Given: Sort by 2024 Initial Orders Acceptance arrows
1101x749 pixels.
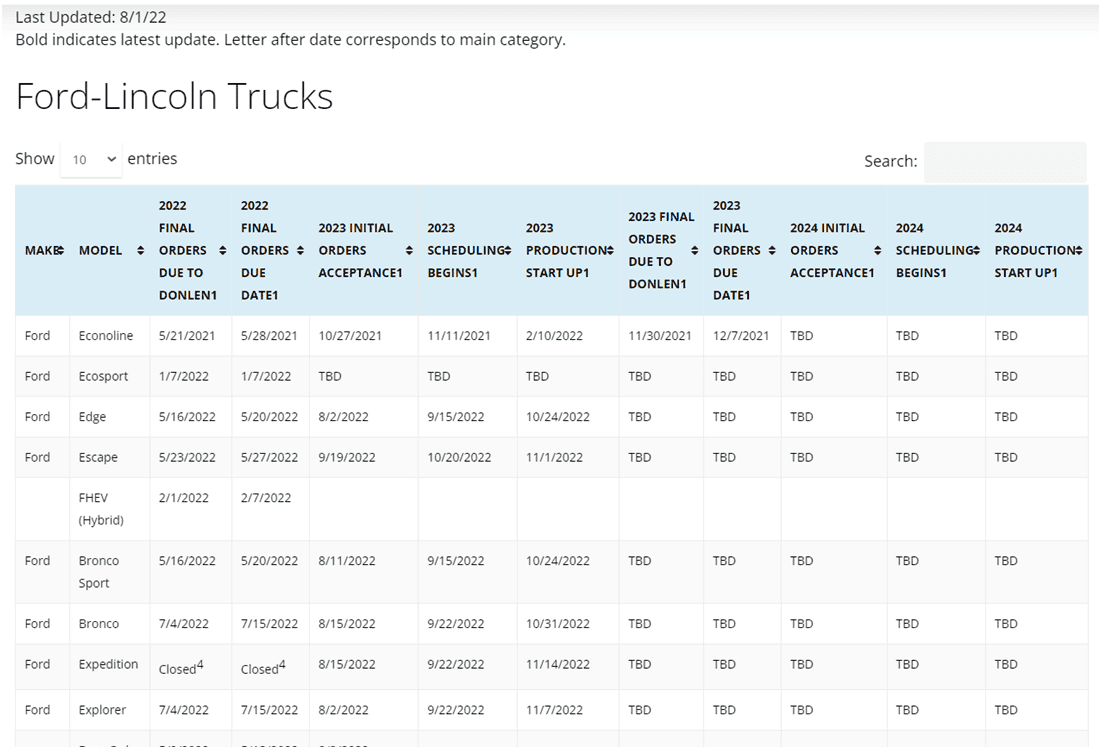Looking at the screenshot, I should (878, 251).
